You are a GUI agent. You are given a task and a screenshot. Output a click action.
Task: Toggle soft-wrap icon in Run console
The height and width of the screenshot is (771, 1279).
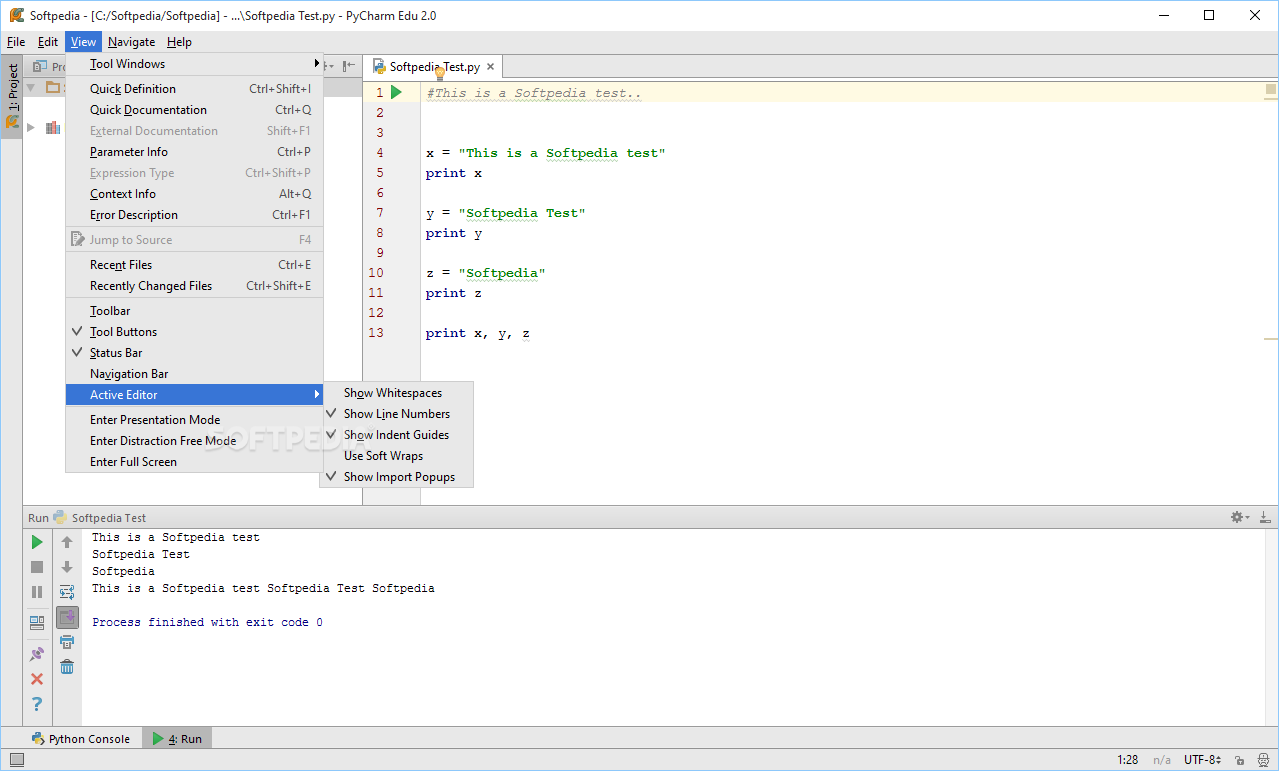67,592
